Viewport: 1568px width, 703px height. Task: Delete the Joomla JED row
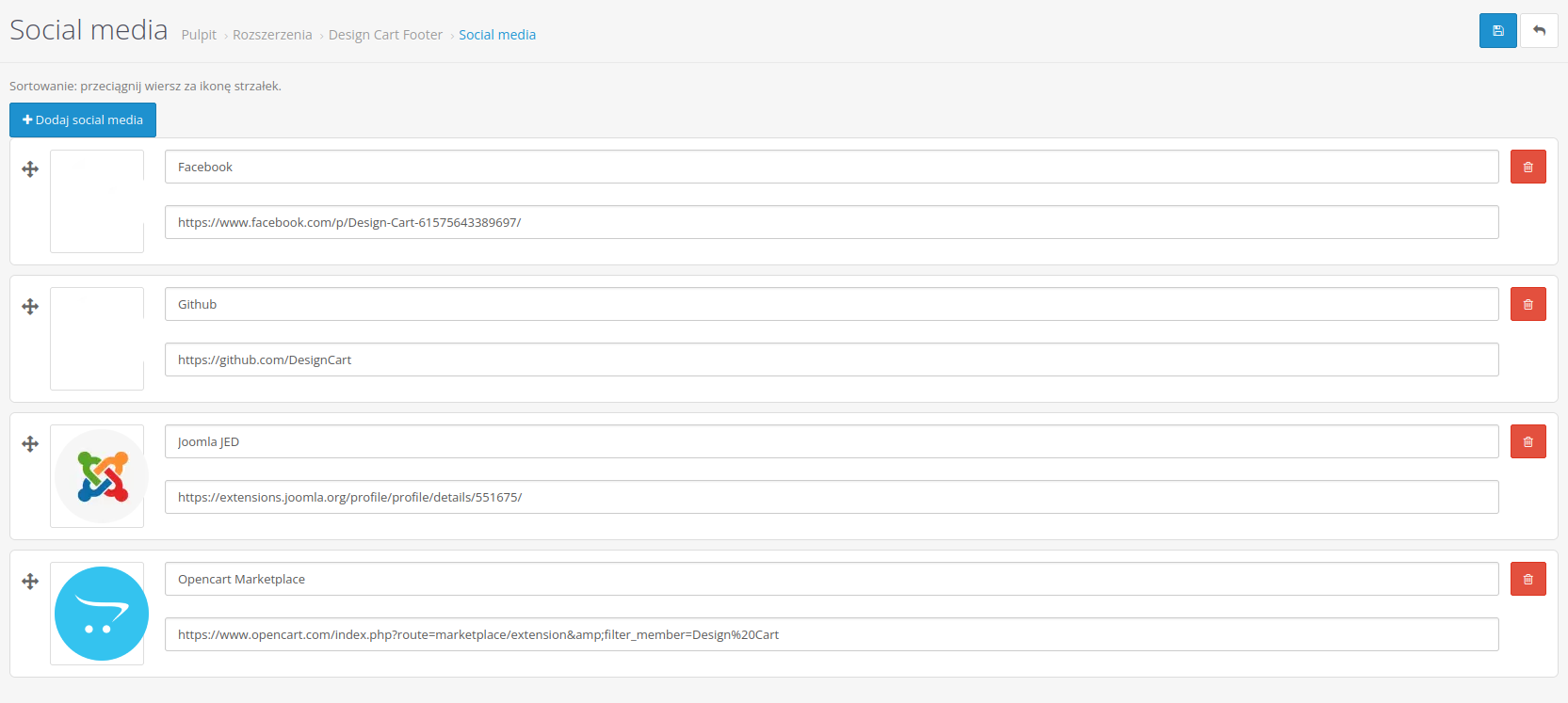pyautogui.click(x=1528, y=441)
